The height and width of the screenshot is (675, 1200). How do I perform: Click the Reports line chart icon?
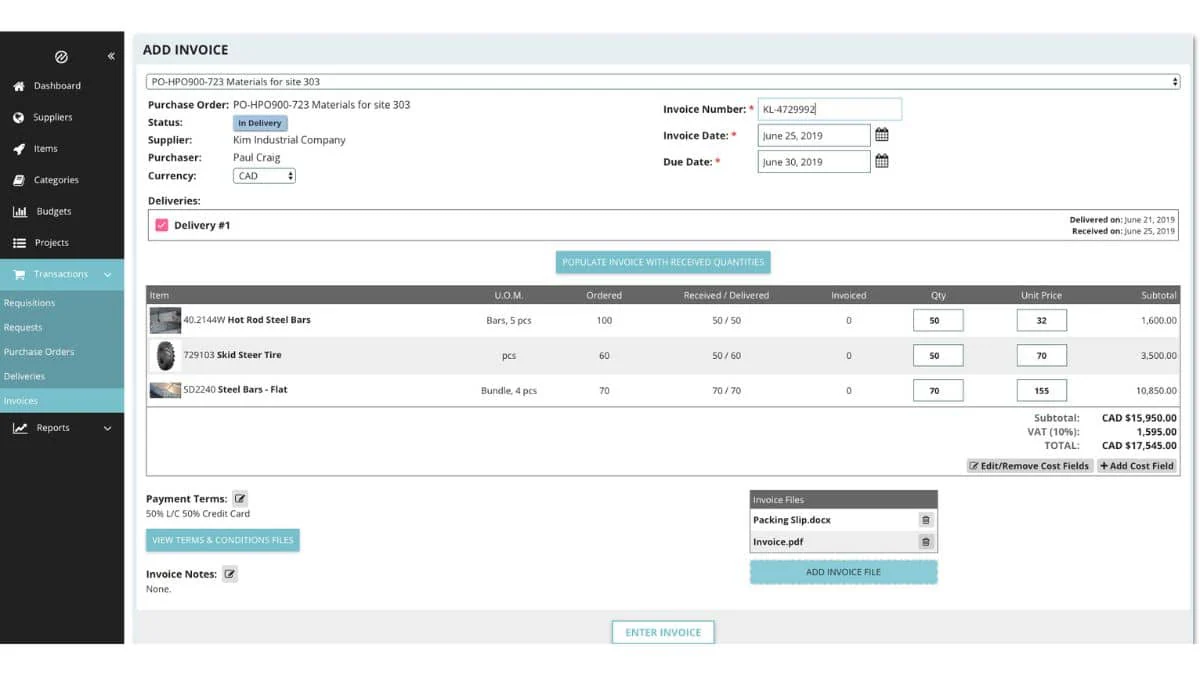click(x=19, y=428)
